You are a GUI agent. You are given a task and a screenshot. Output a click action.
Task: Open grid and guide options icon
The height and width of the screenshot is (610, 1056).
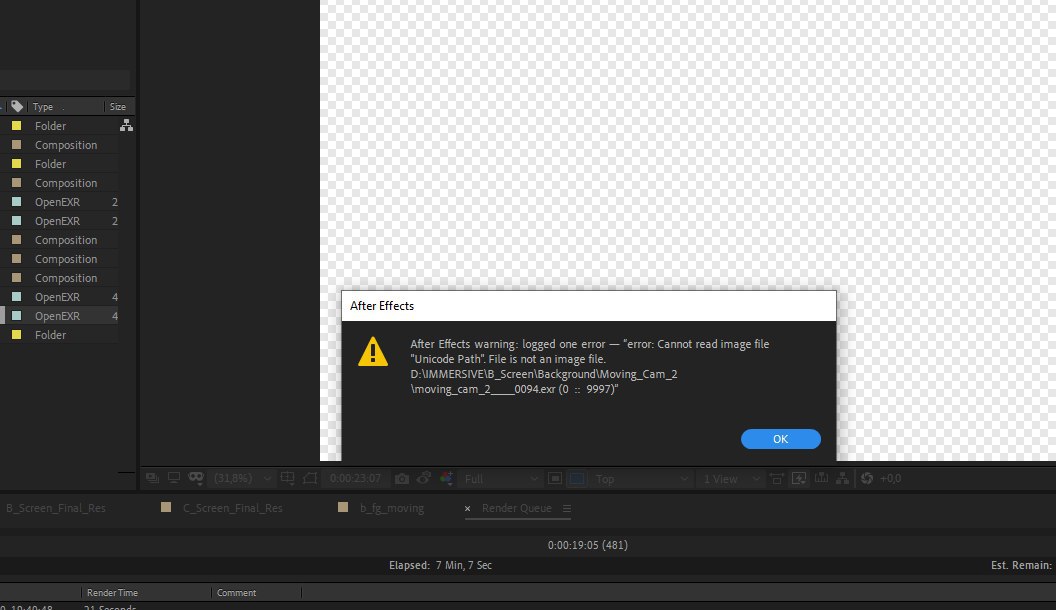pos(287,478)
